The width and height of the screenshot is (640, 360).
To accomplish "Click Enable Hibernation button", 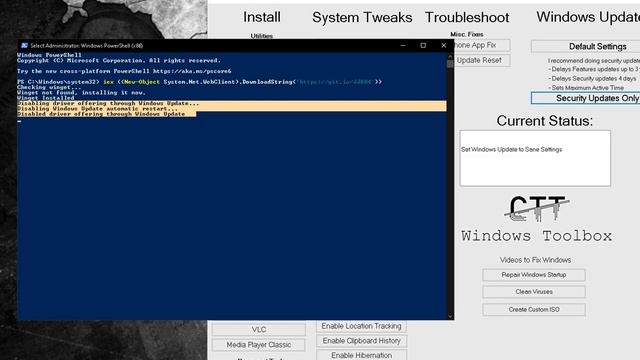I will 361,355.
